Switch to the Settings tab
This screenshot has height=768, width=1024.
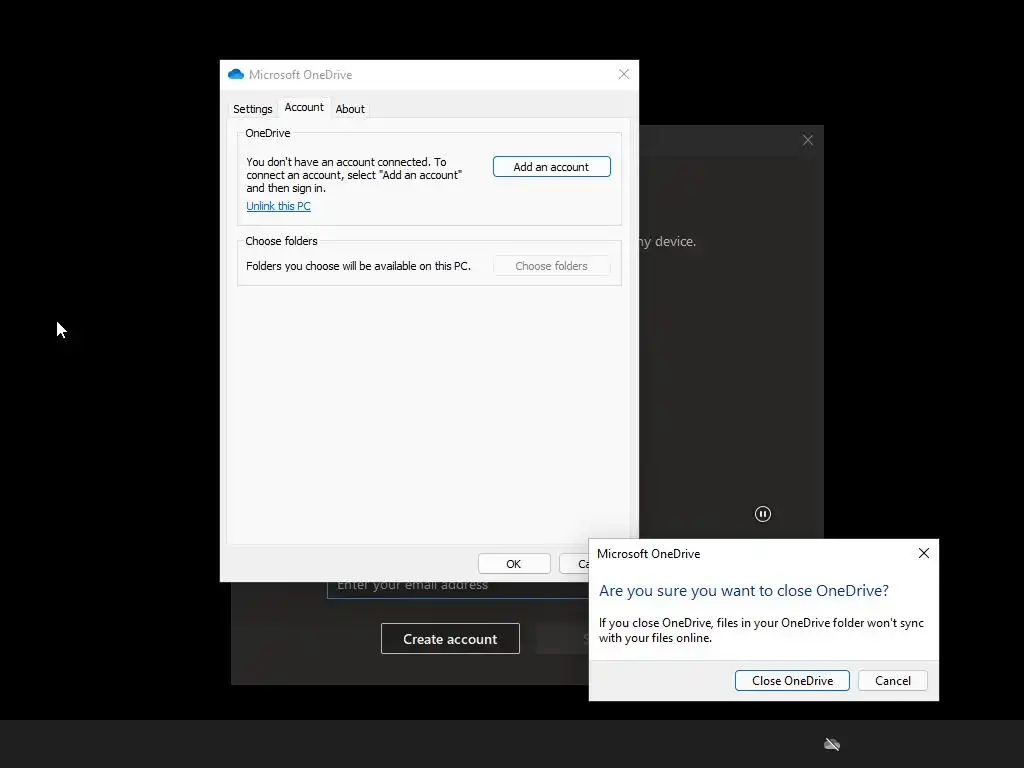253,109
